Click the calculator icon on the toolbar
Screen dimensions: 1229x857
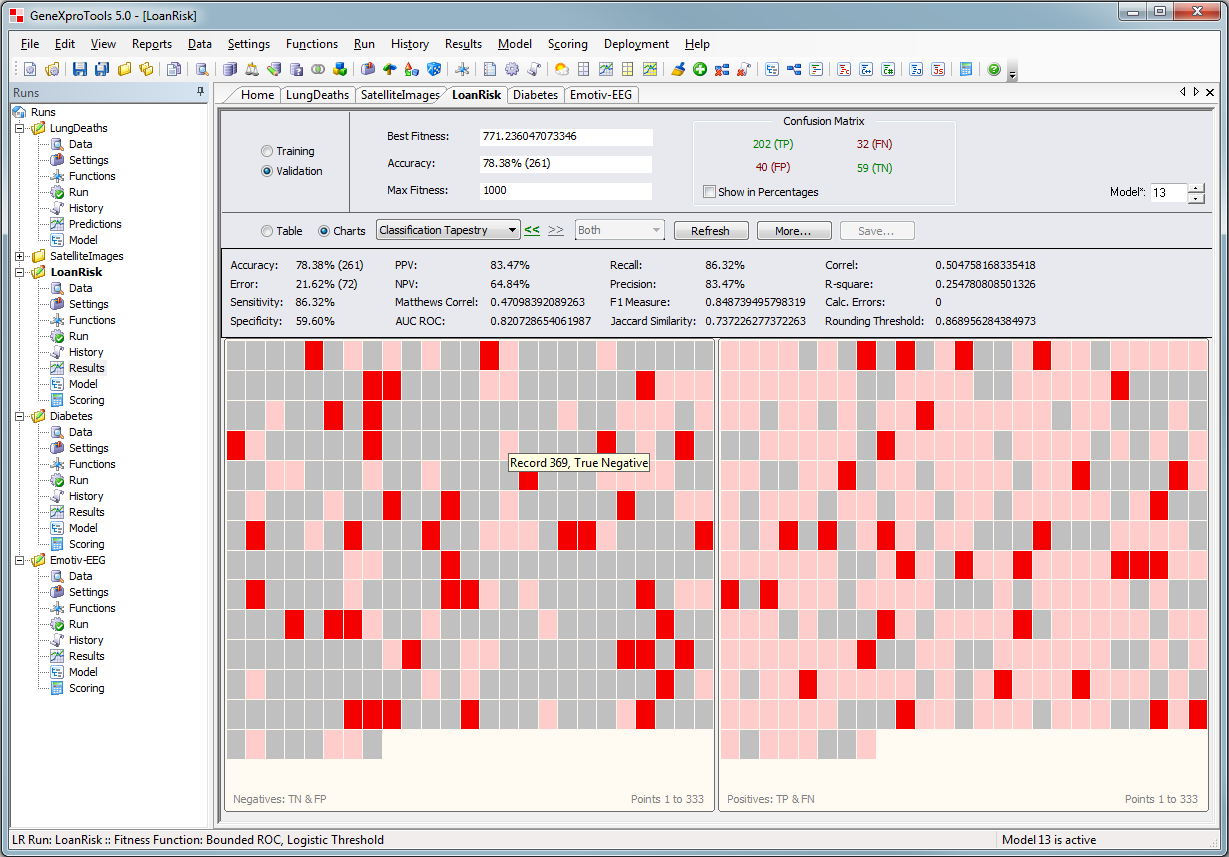click(x=964, y=69)
